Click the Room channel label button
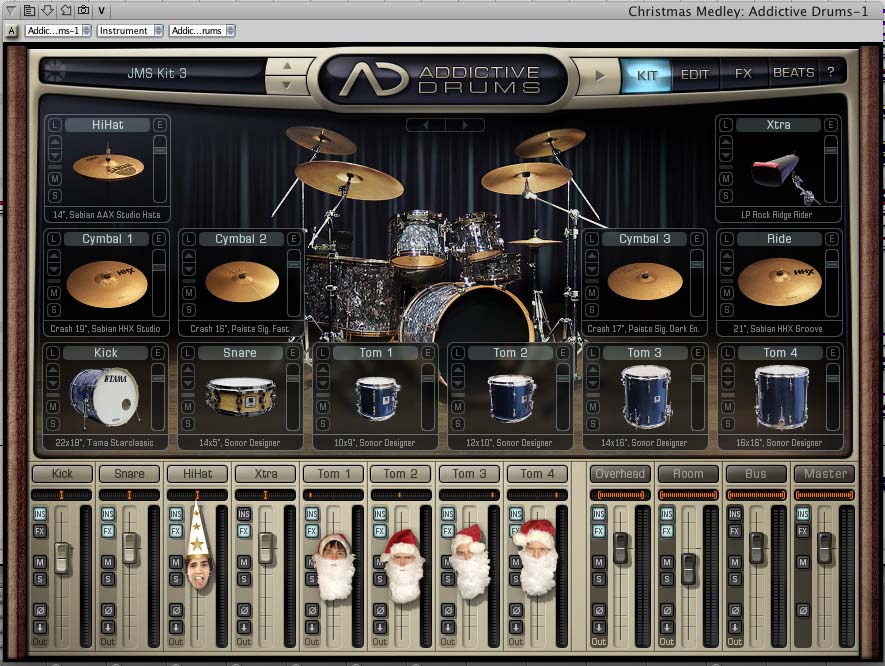Image resolution: width=885 pixels, height=666 pixels. tap(688, 474)
